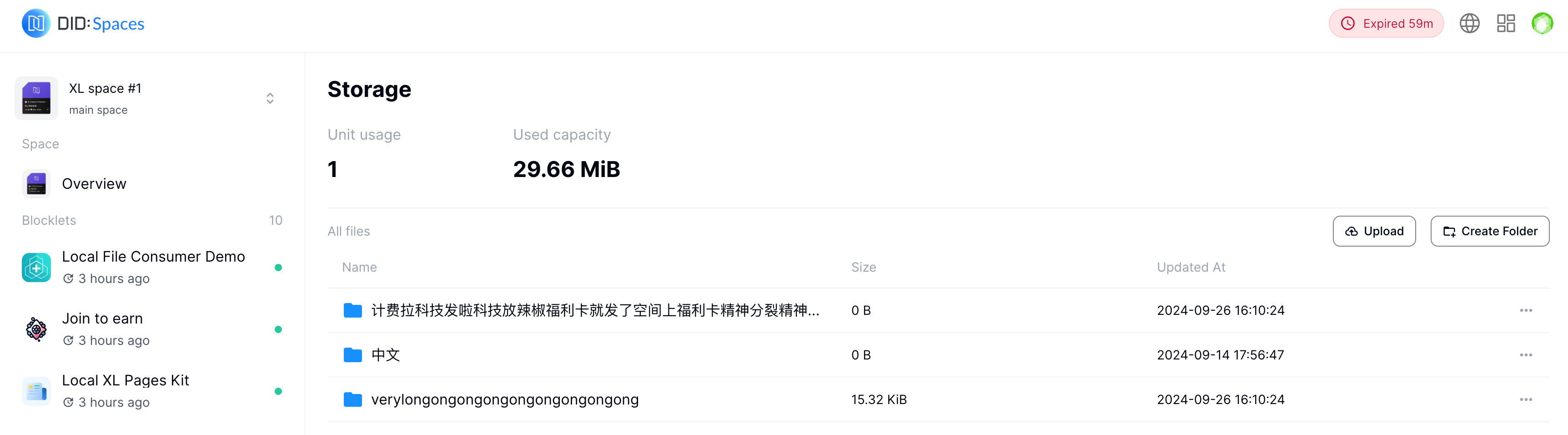Open more options for first Chinese-named folder

(1525, 311)
